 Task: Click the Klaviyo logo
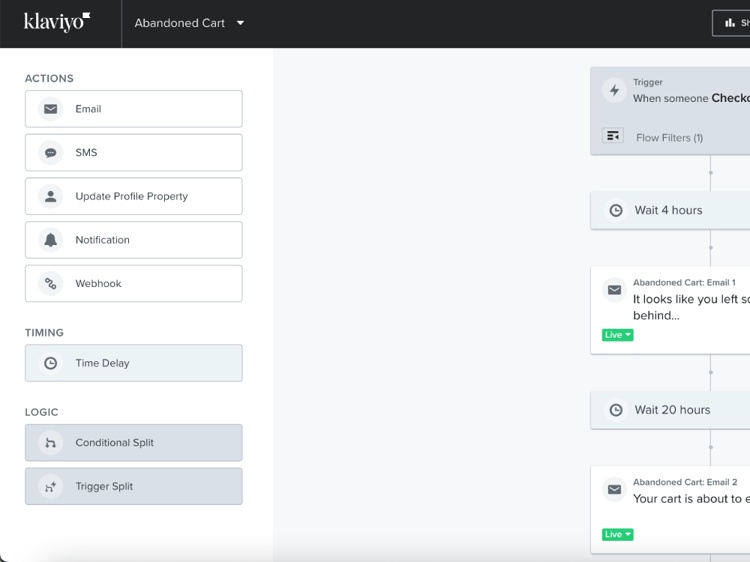pyautogui.click(x=56, y=22)
